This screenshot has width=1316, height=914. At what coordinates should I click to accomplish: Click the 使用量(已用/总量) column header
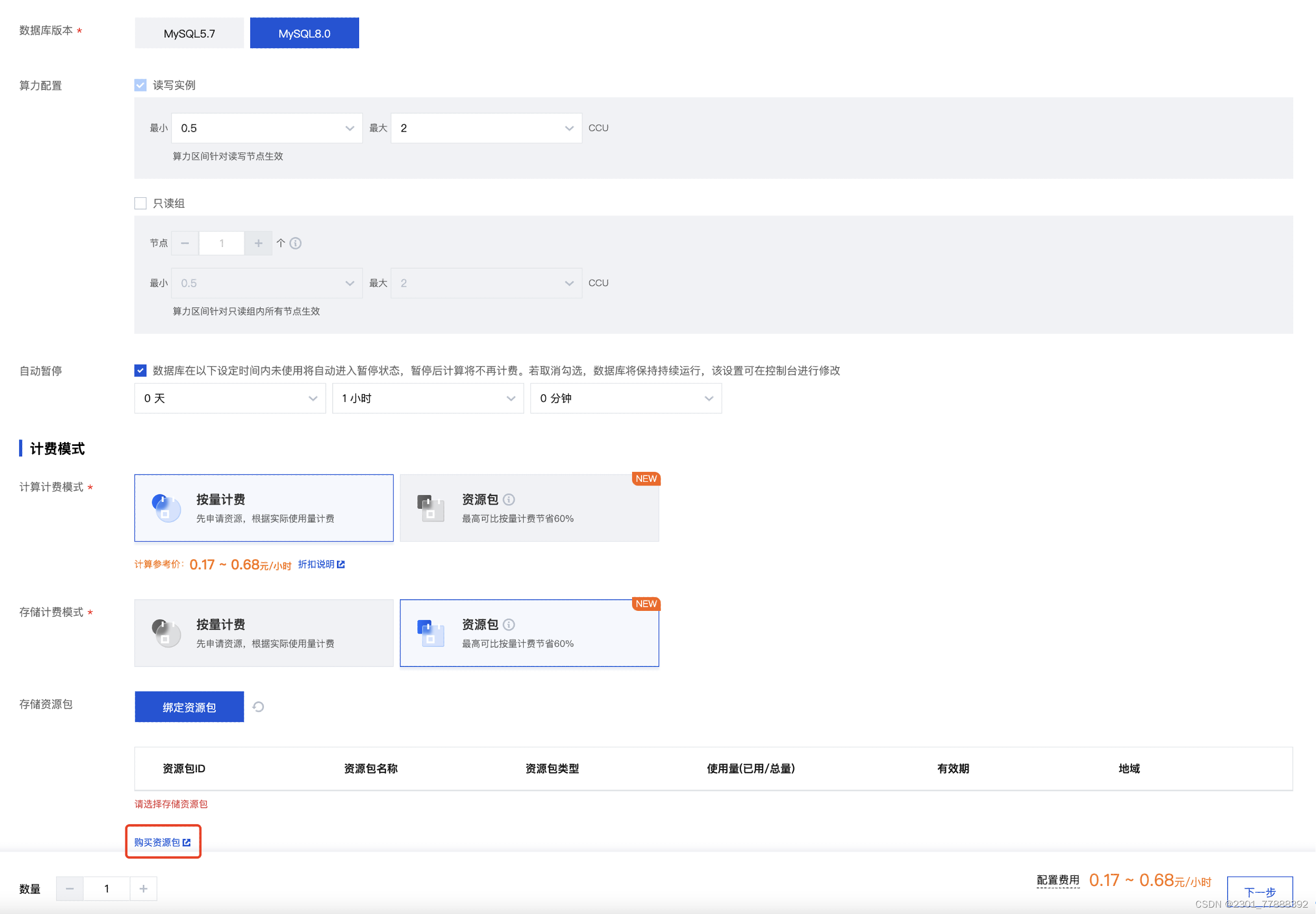[x=751, y=769]
